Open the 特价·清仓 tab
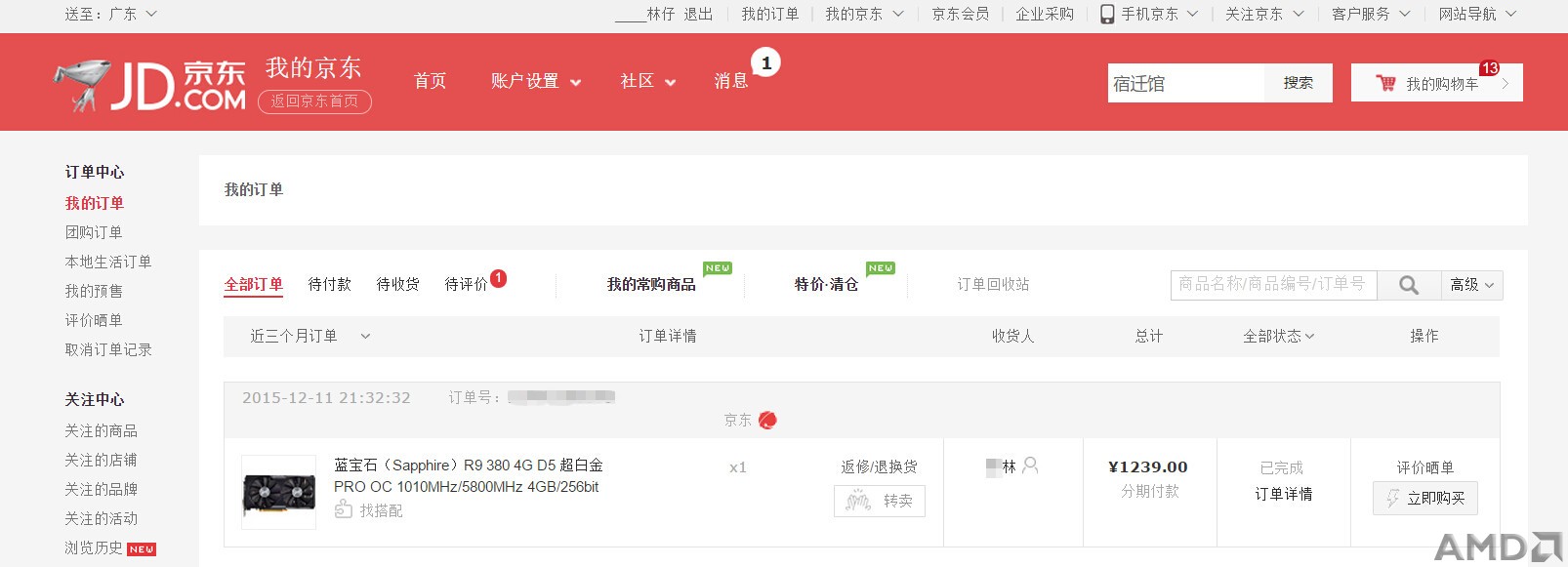The image size is (1568, 567). (826, 285)
